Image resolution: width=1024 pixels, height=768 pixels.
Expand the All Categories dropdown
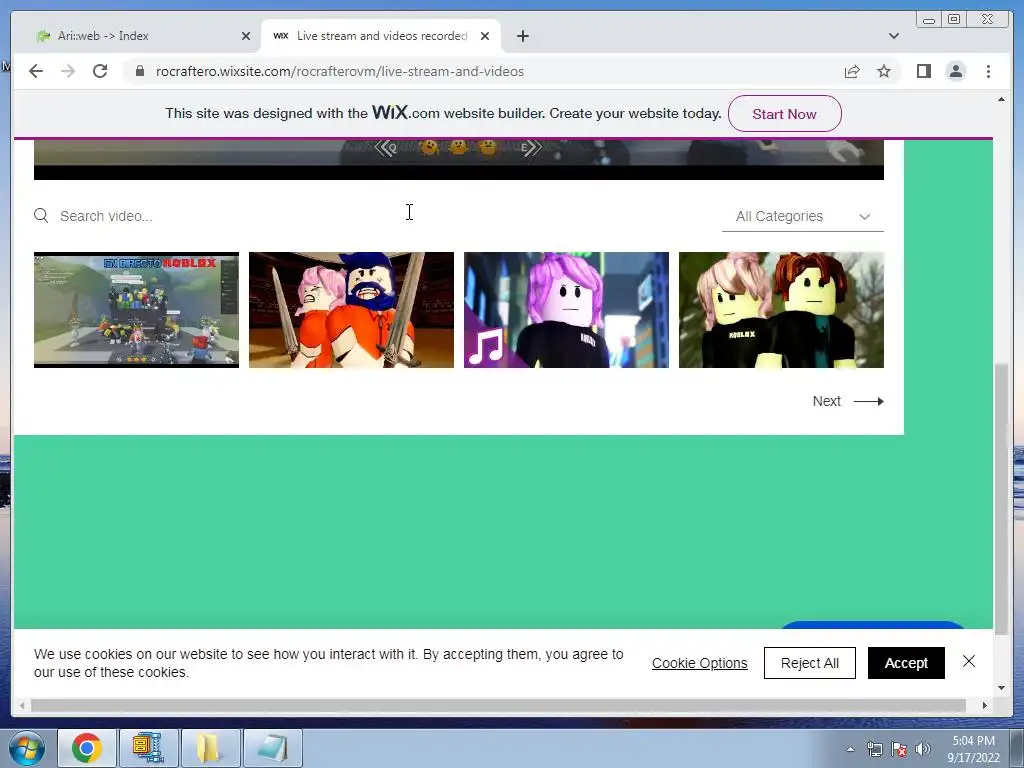[803, 216]
